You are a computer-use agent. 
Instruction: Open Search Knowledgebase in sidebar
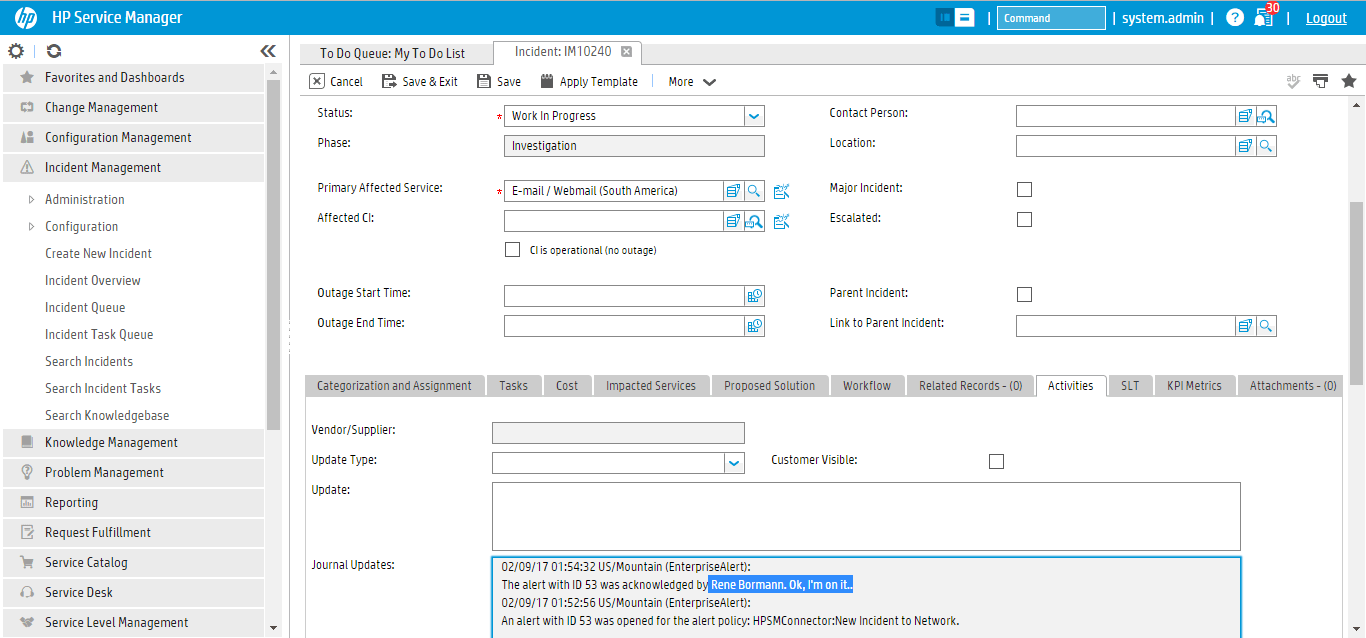pyautogui.click(x=107, y=416)
